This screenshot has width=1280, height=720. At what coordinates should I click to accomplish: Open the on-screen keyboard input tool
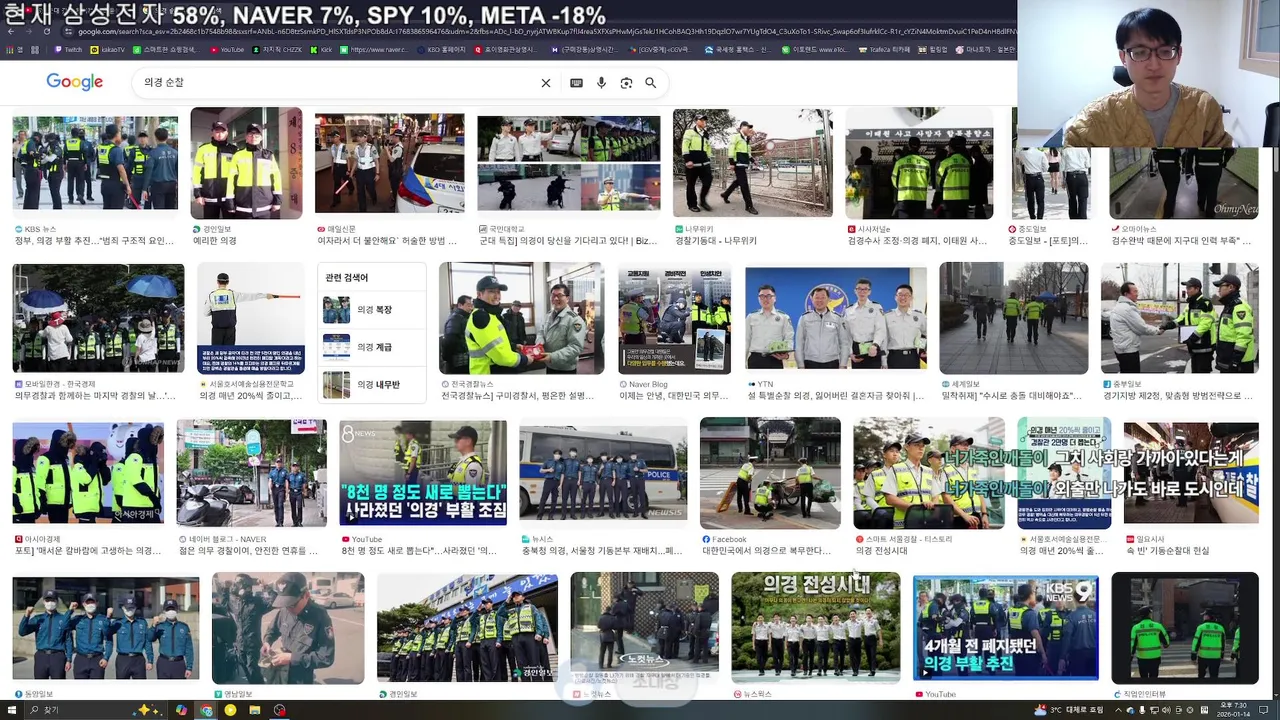click(x=576, y=83)
